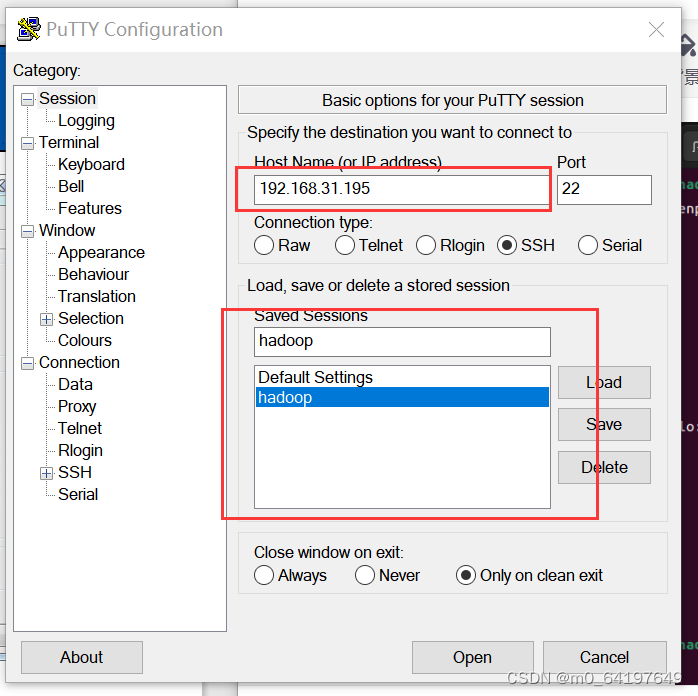Open the Selection category
Screen dimensions: 698x696
point(91,319)
